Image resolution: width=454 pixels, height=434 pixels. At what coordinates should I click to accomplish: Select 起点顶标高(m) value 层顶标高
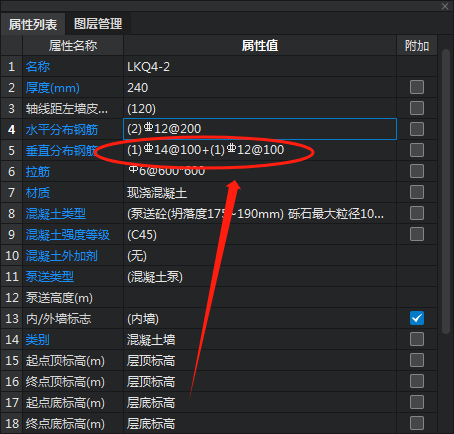tap(260, 360)
